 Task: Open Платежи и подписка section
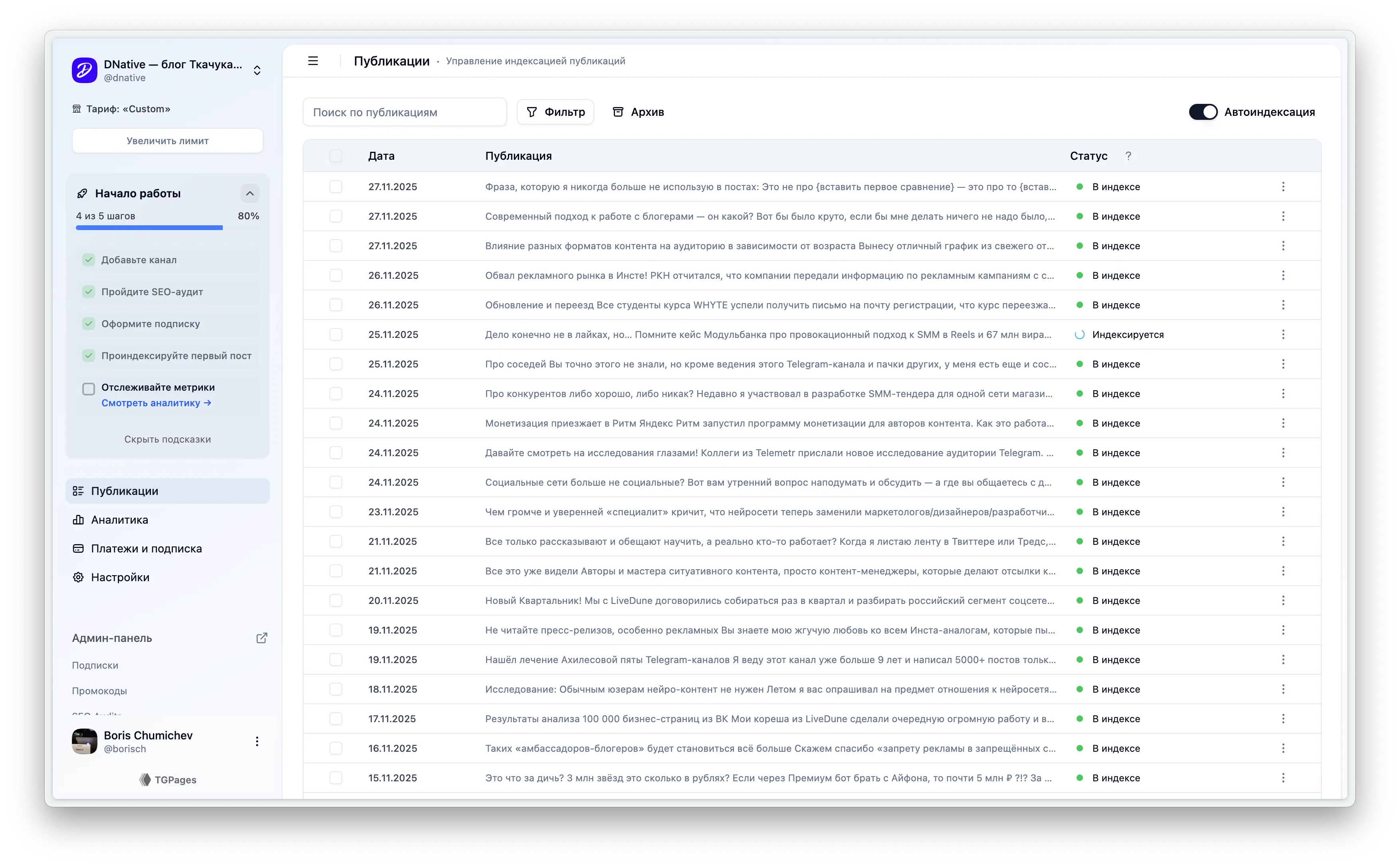click(x=146, y=549)
